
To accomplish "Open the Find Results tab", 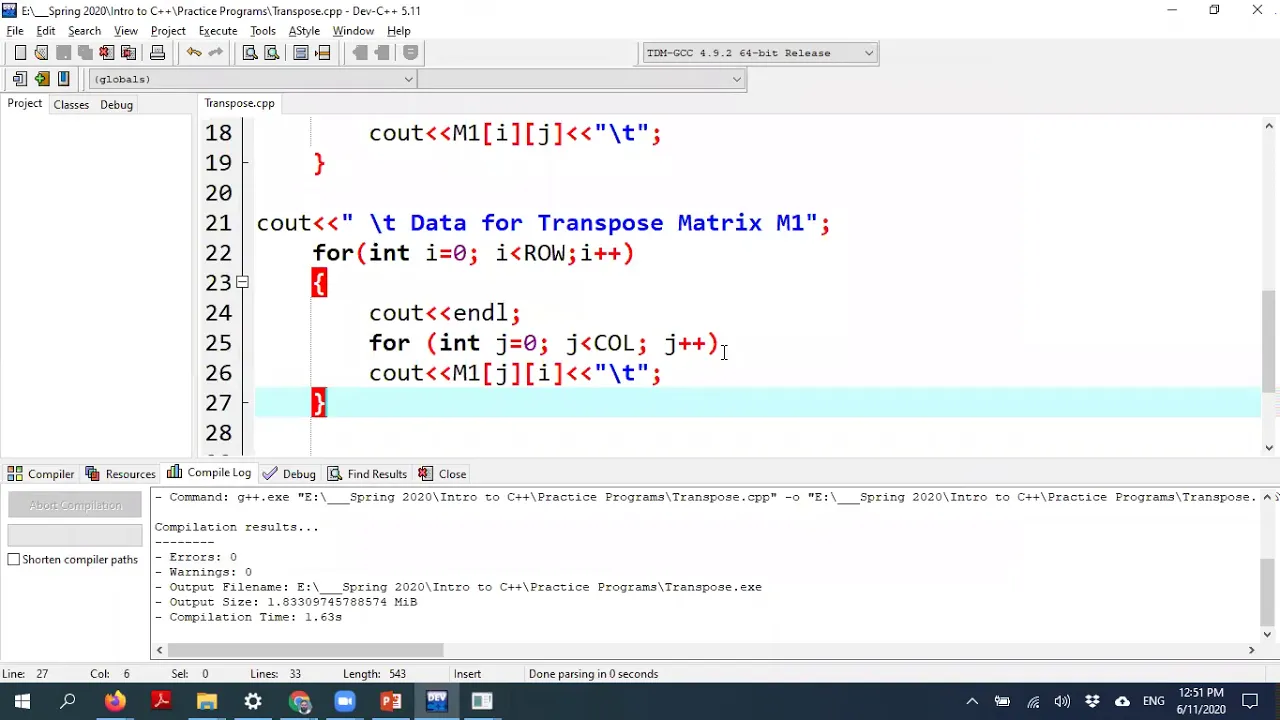I will point(367,474).
